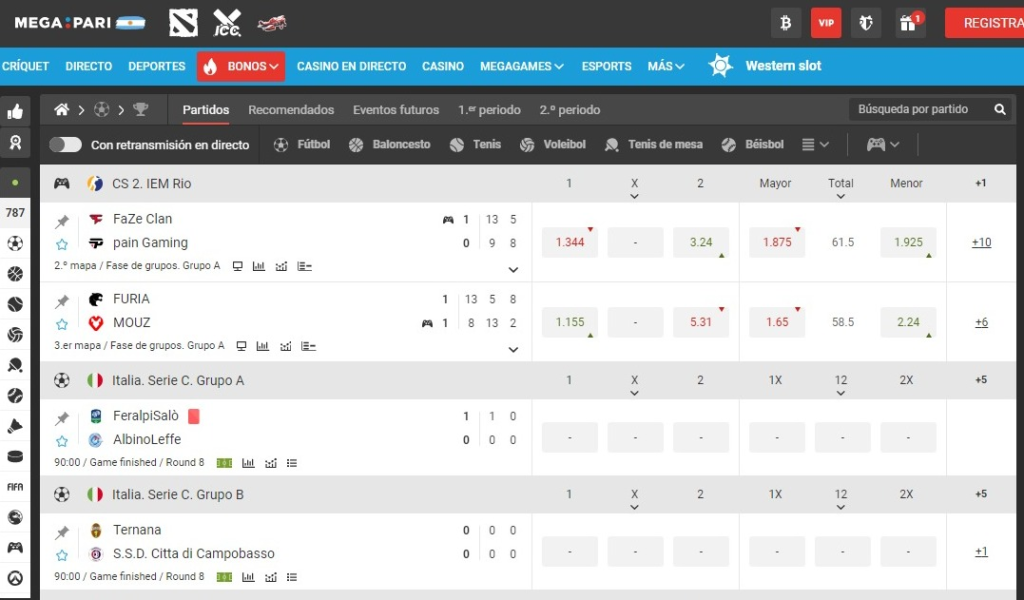The image size is (1024, 600).
Task: Open CASINO EN DIRECTO menu item
Action: (351, 67)
